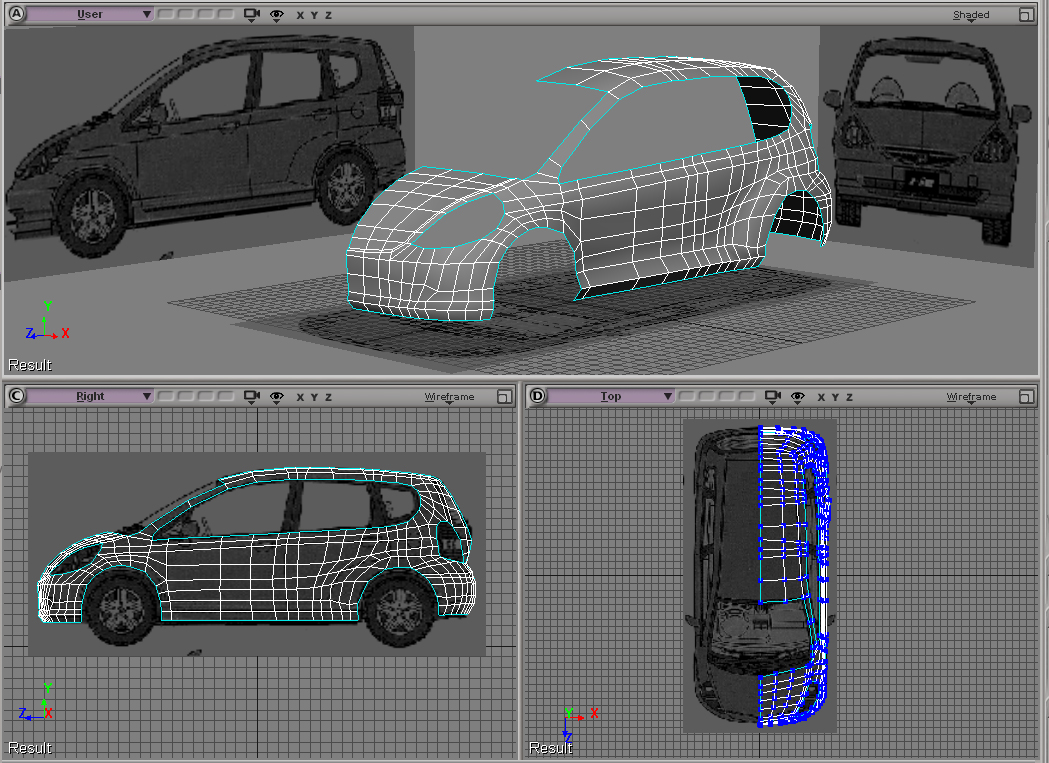Click the Z axis button in viewport D
1049x763 pixels.
850,398
